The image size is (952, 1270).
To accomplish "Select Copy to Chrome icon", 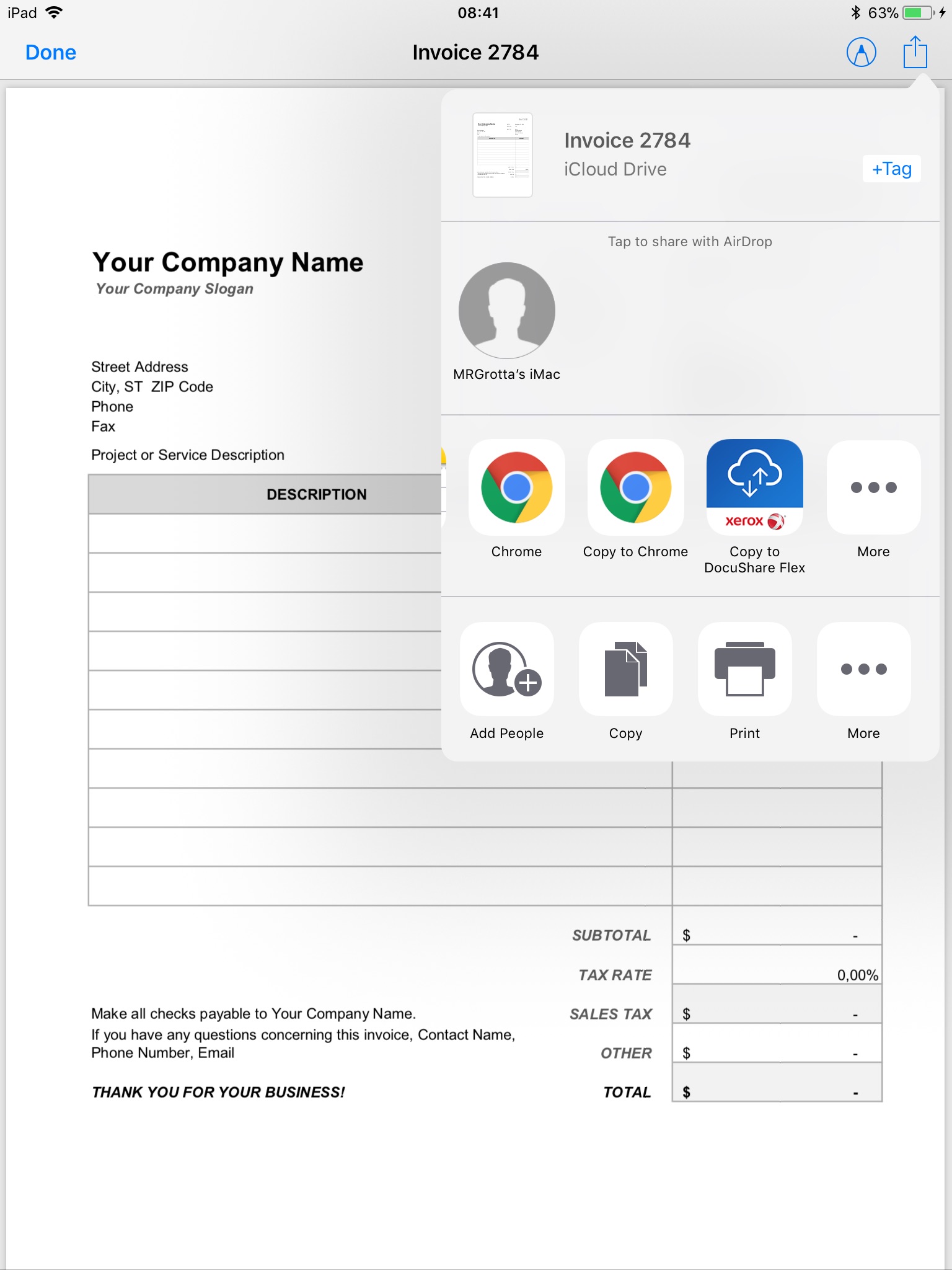I will [x=635, y=487].
